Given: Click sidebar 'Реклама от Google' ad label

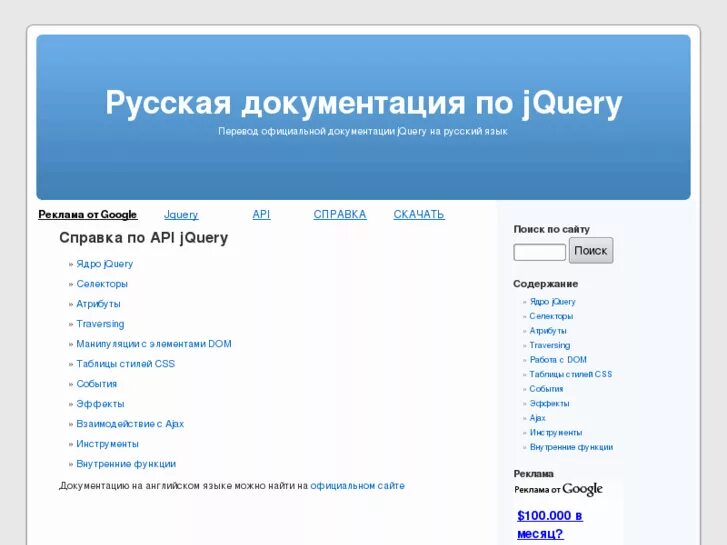Looking at the screenshot, I should click(x=558, y=489).
